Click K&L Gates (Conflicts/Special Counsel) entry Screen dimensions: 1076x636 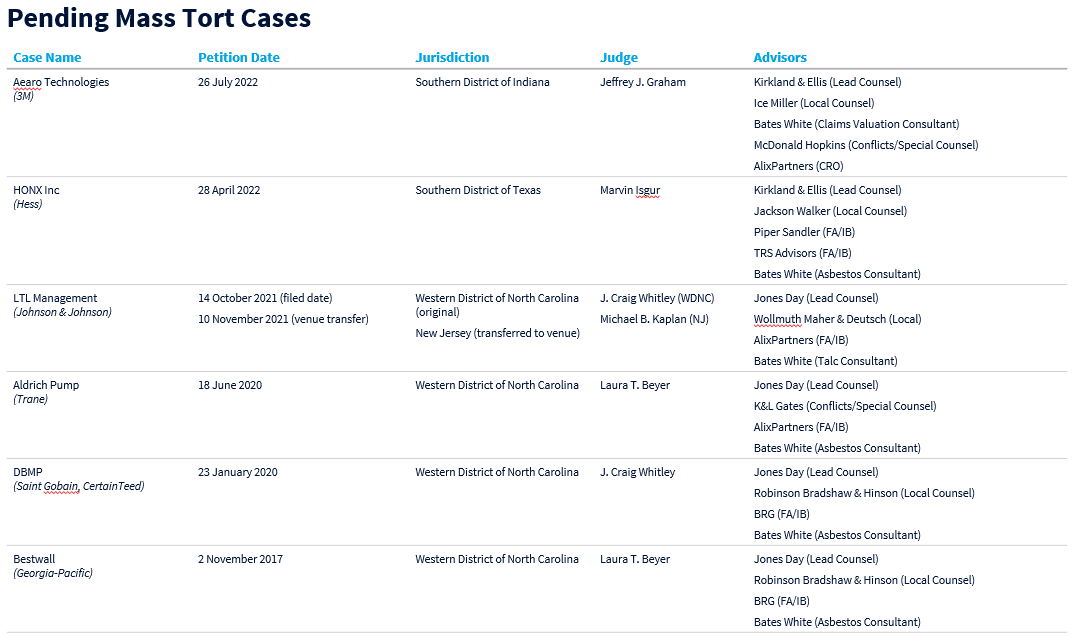tap(845, 406)
